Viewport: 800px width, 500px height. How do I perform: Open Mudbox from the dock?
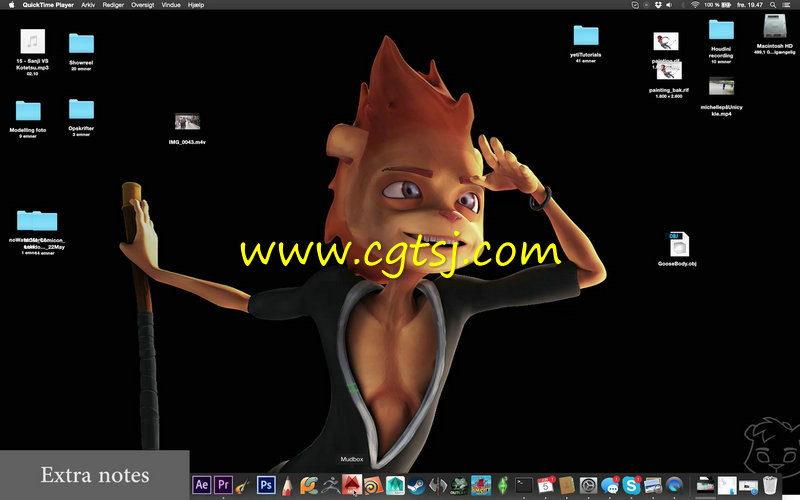coord(352,485)
